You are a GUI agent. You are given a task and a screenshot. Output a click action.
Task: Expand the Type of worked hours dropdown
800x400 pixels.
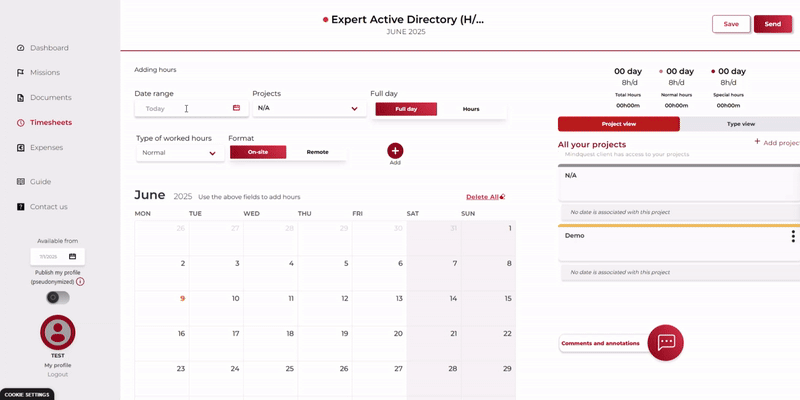180,153
